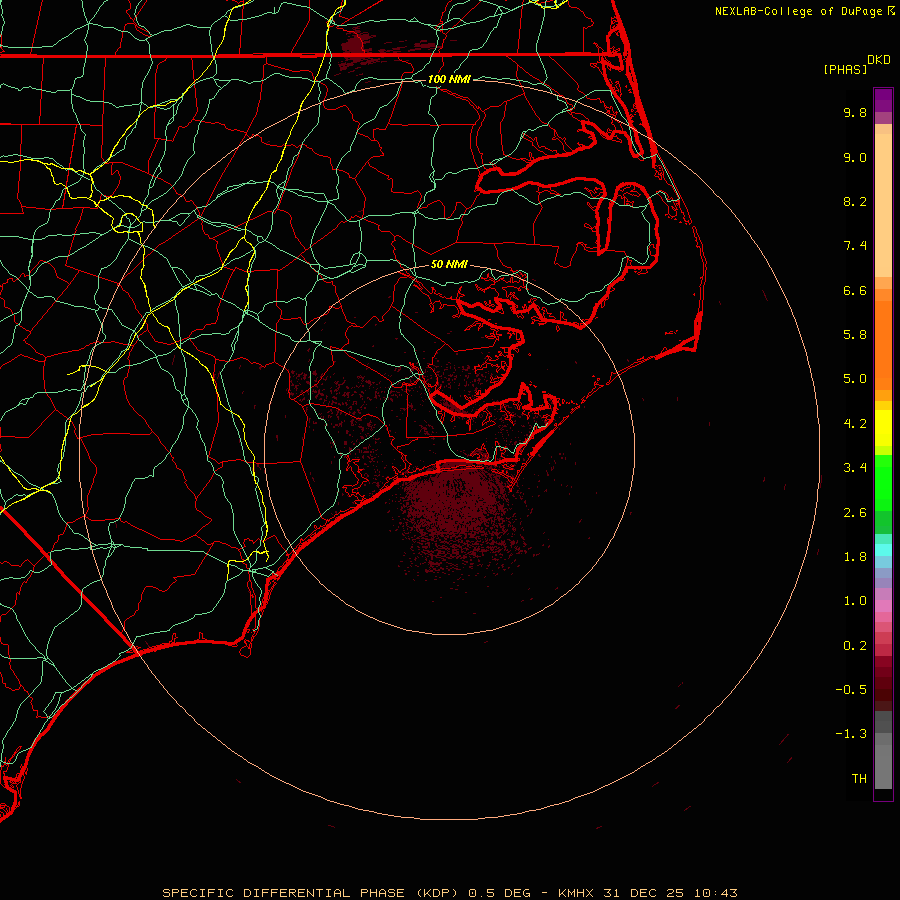The height and width of the screenshot is (900, 900).
Task: Click the 5.8 legend value
Action: pyautogui.click(x=855, y=335)
